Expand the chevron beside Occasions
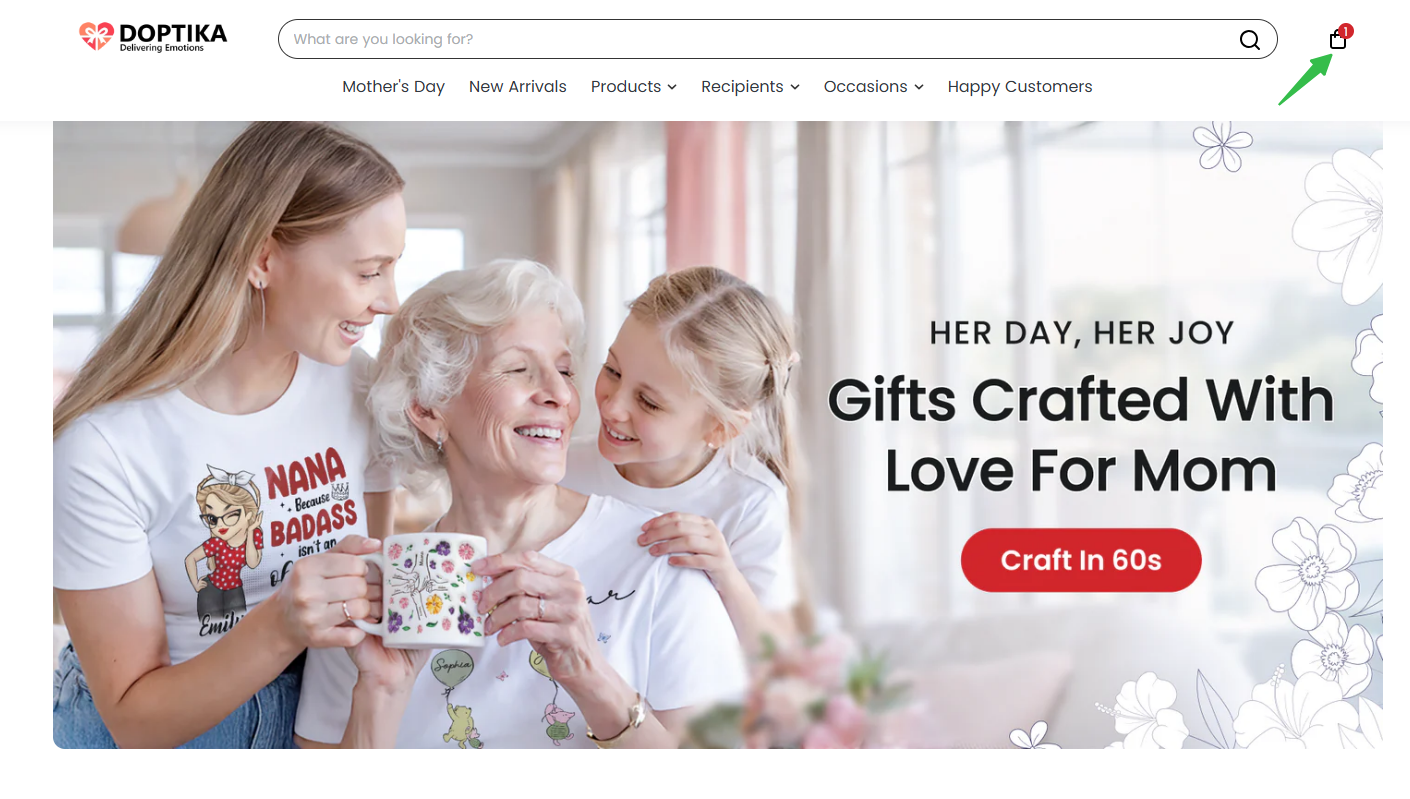 (919, 87)
